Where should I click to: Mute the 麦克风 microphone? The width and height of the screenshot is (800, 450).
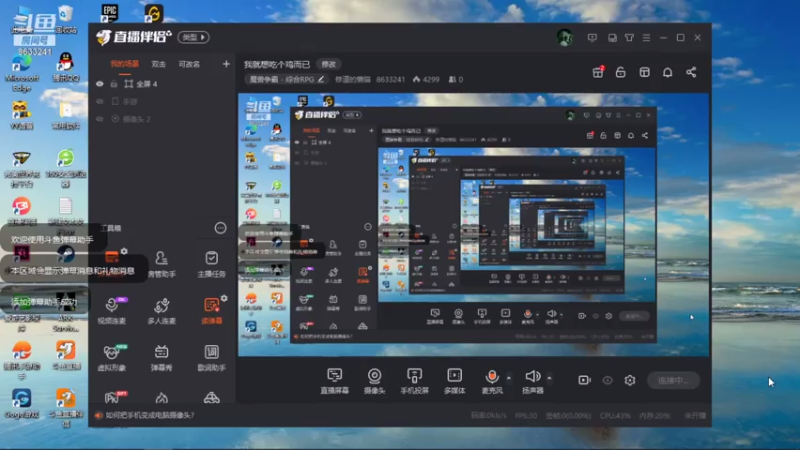(x=492, y=377)
